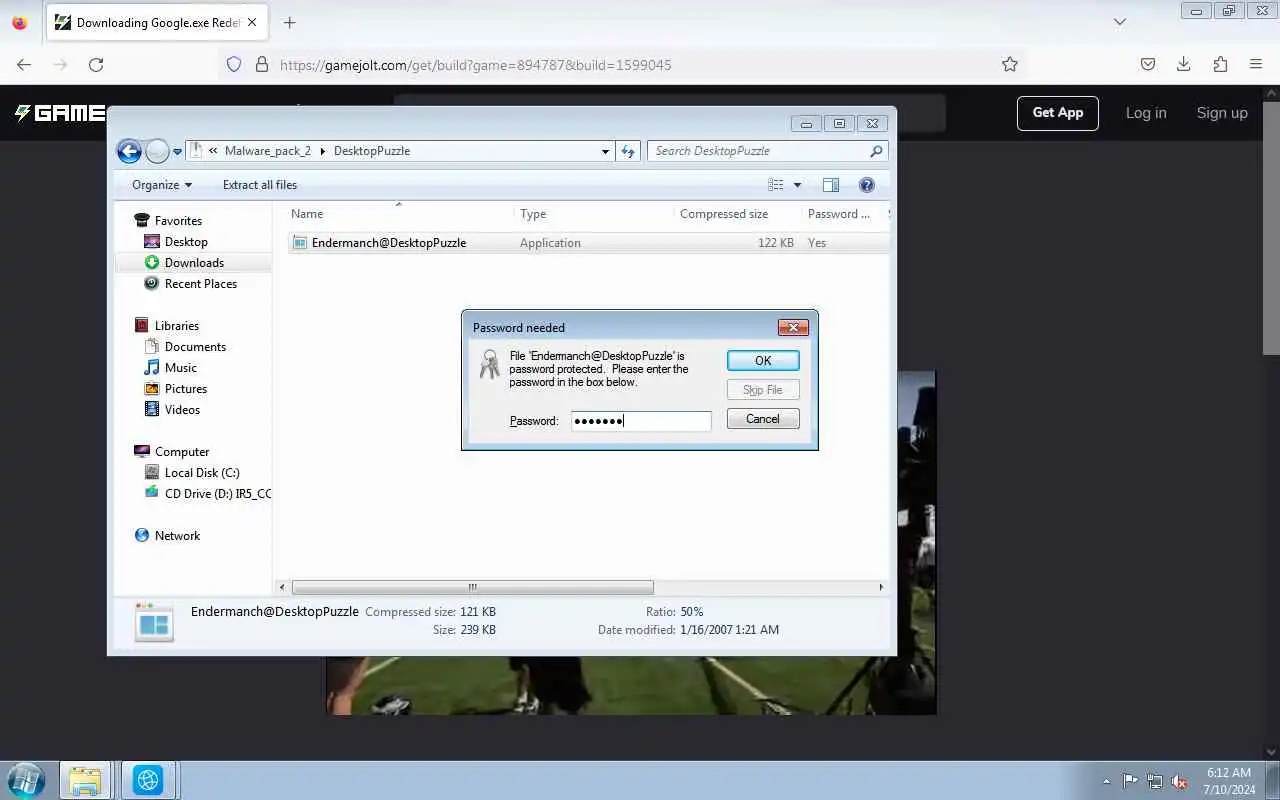The height and width of the screenshot is (800, 1280).
Task: Select Network in the navigation pane
Action: (x=177, y=536)
